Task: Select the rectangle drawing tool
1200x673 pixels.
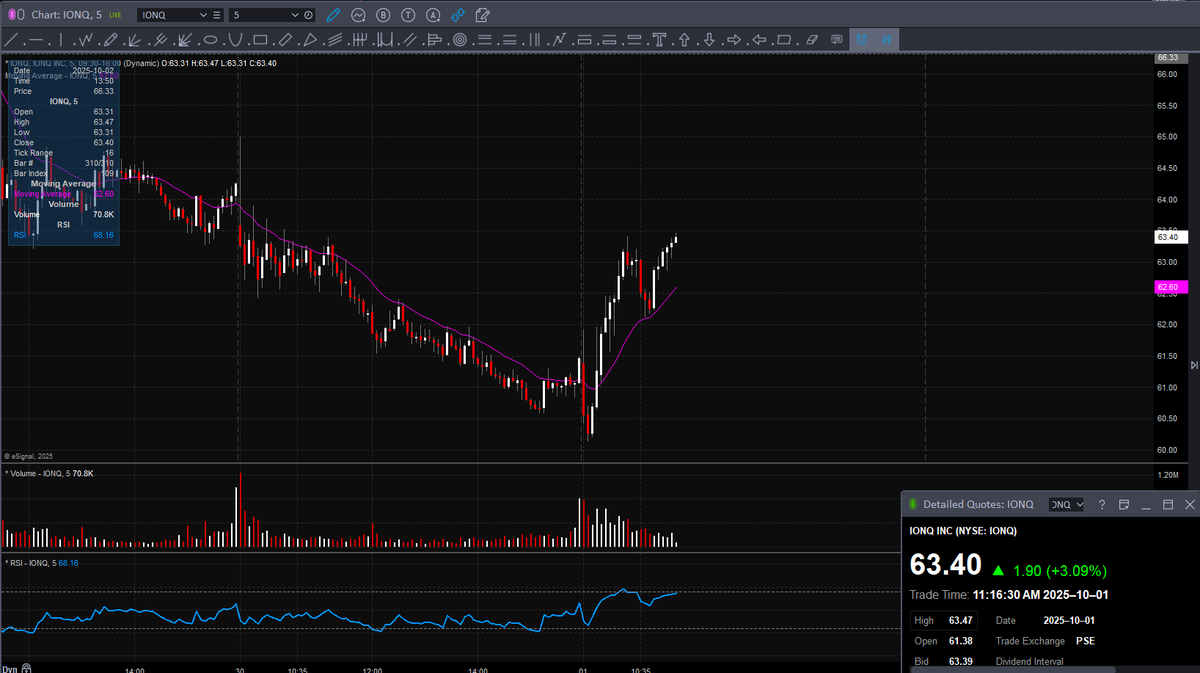Action: click(260, 40)
